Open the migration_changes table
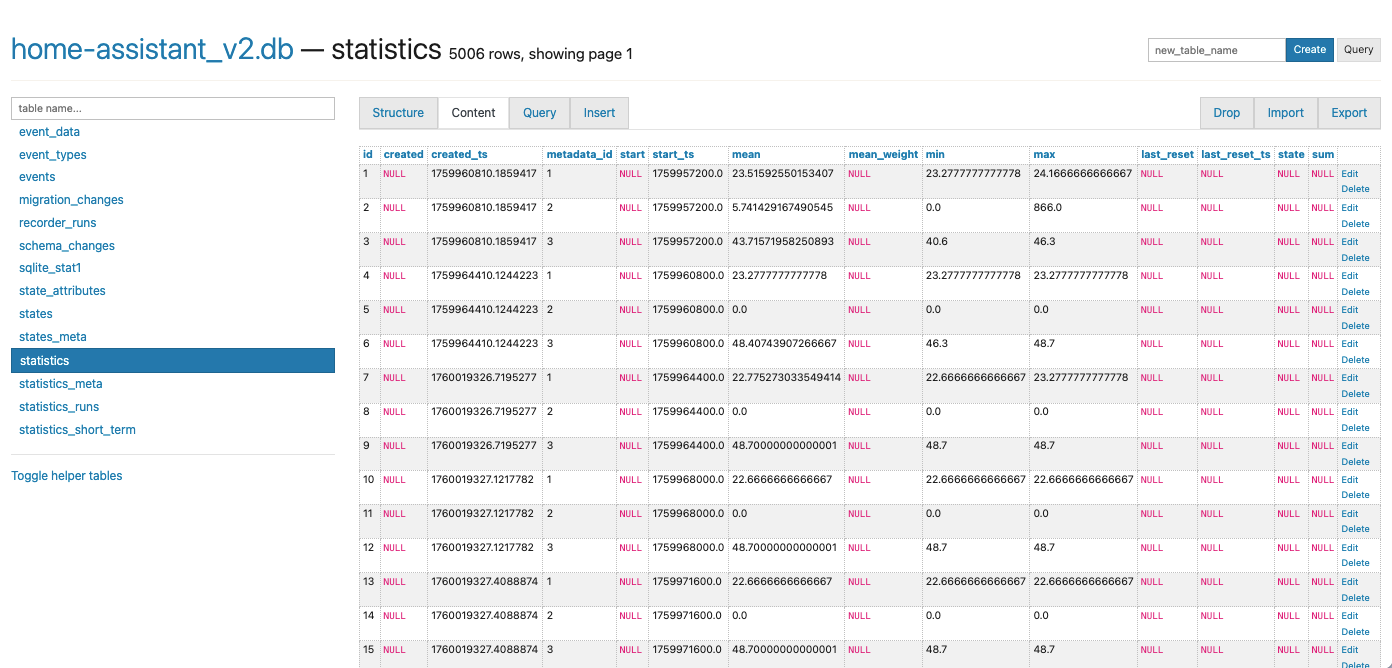Screen dimensions: 1392x668 coord(71,200)
